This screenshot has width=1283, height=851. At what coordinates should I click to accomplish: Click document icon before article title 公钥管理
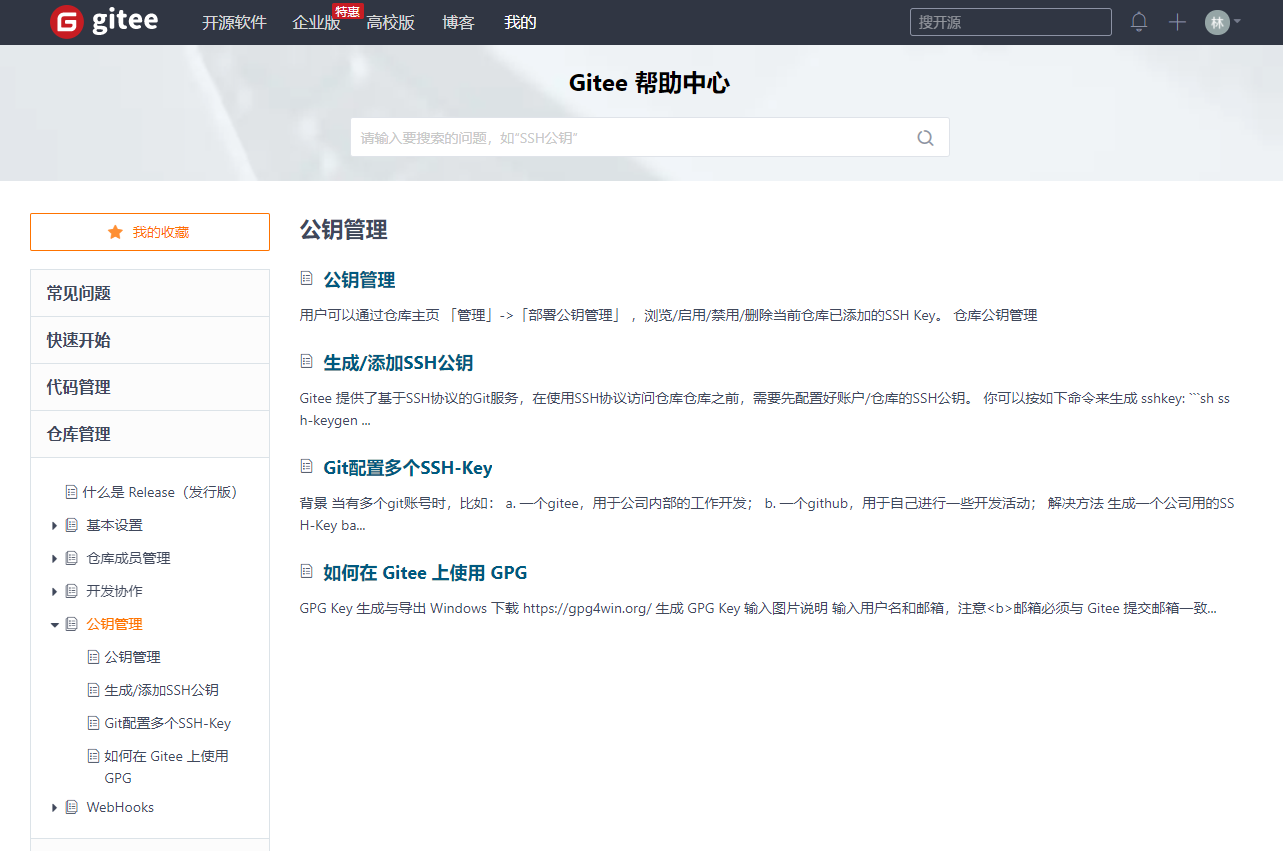tap(307, 279)
